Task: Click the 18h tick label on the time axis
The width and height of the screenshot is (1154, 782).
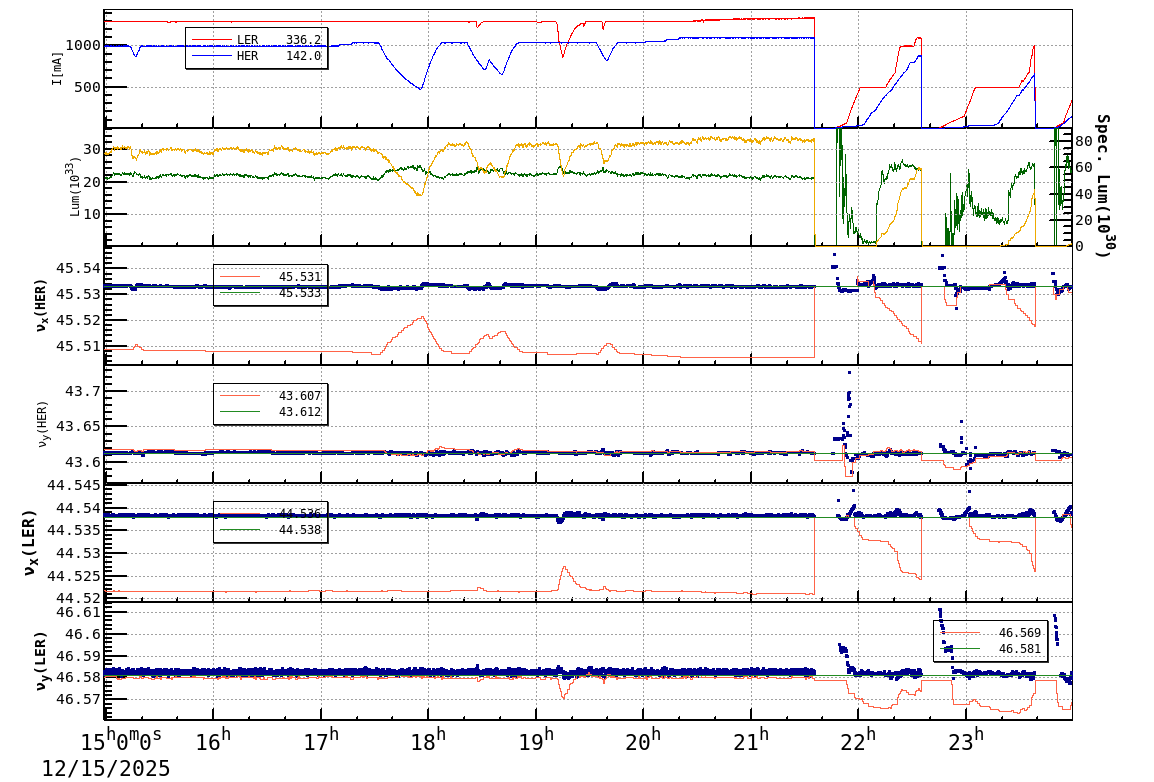Action: [430, 738]
